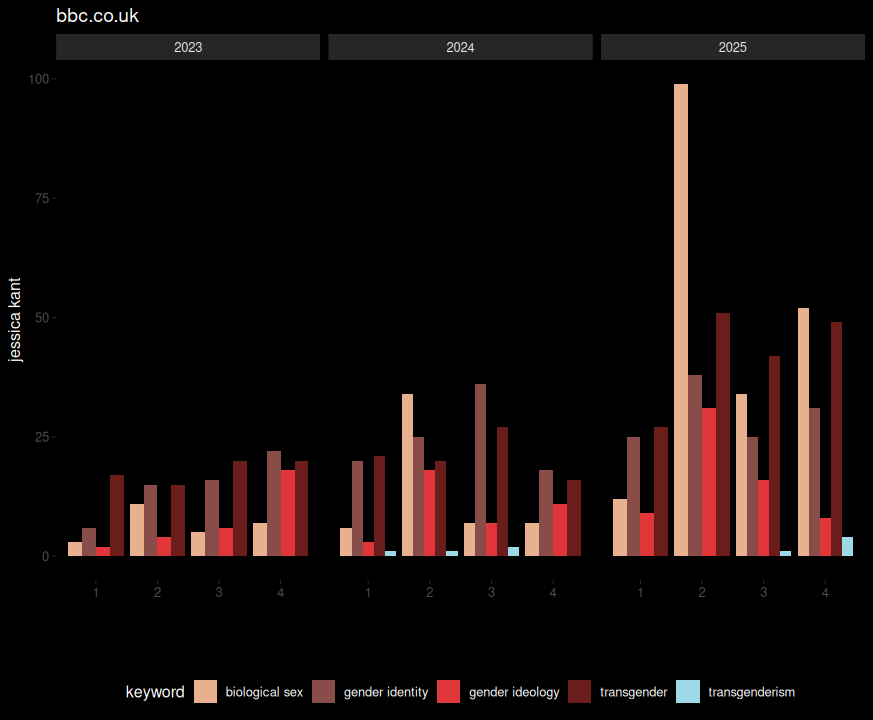Click the 'keyword' legend title
Screen dimensions: 873x720
click(x=155, y=692)
